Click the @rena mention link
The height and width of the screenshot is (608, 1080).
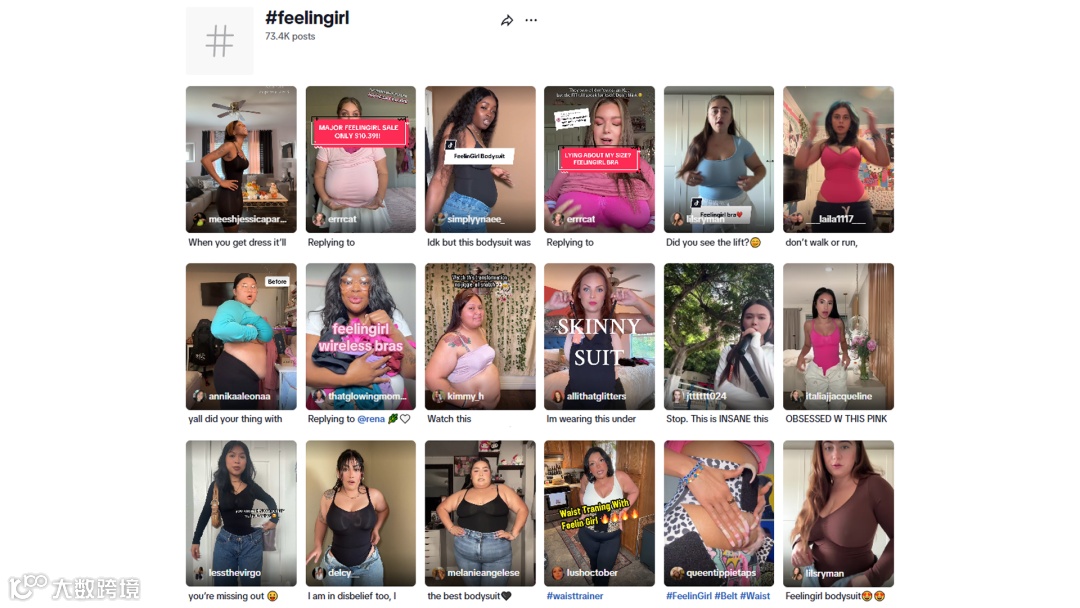[371, 419]
